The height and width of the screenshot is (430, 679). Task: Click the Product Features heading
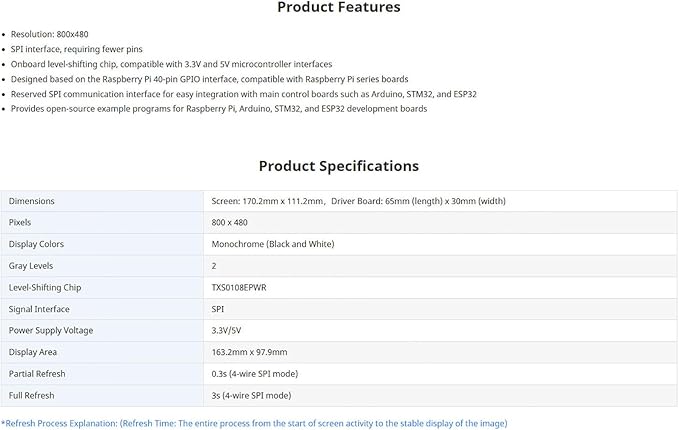[339, 7]
